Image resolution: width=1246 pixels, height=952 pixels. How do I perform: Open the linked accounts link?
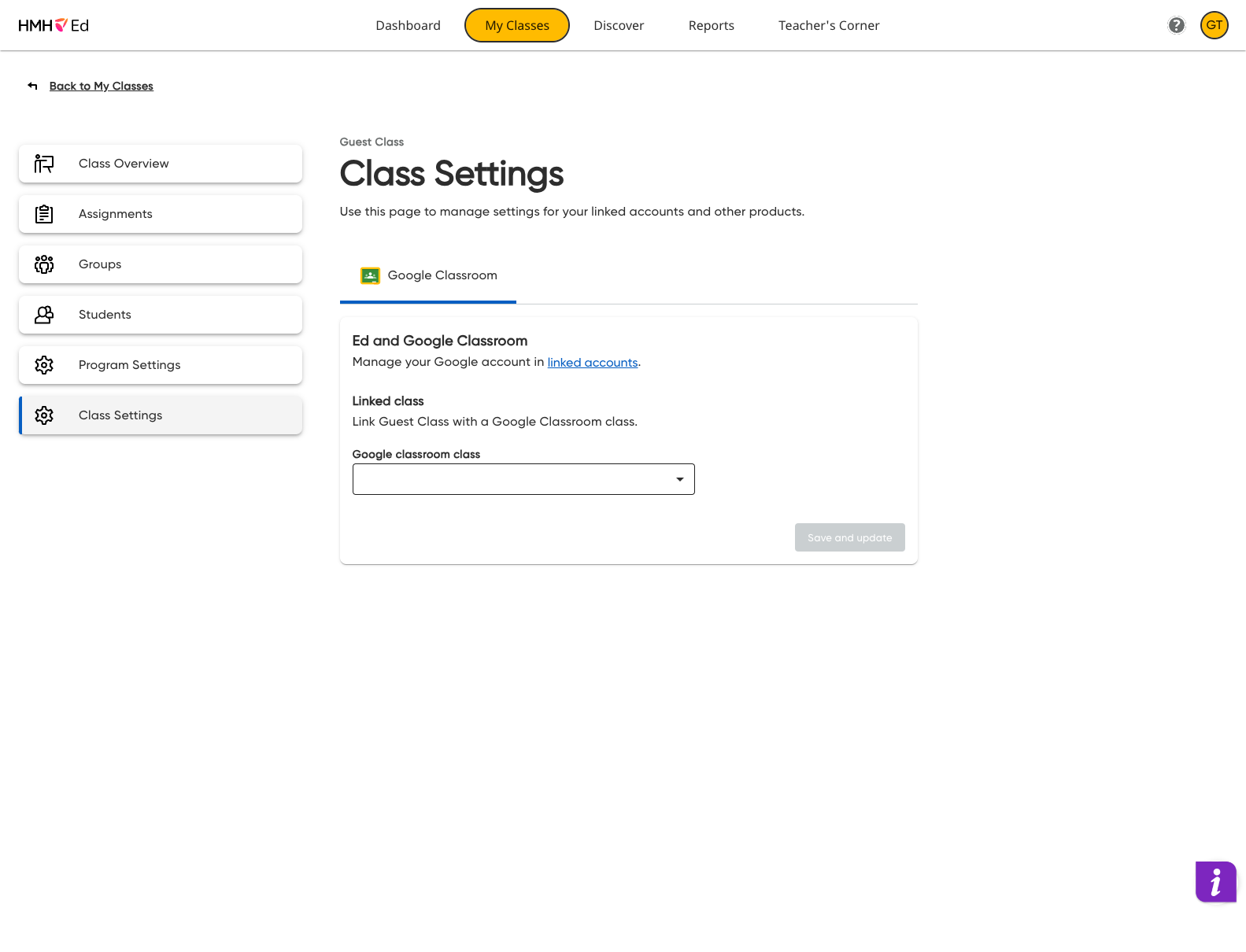[x=593, y=362]
